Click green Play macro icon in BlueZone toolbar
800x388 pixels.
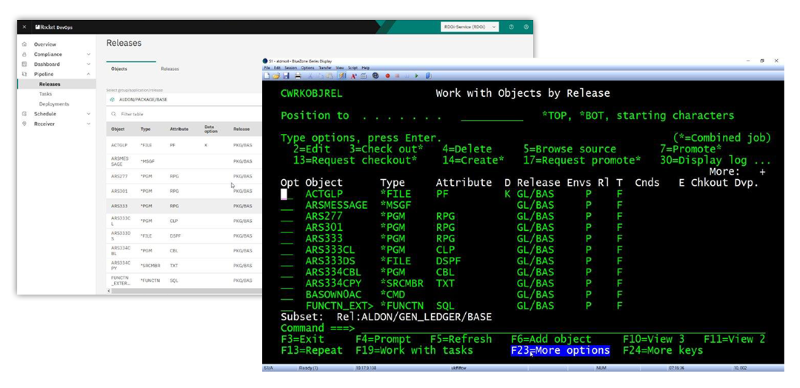(x=416, y=76)
